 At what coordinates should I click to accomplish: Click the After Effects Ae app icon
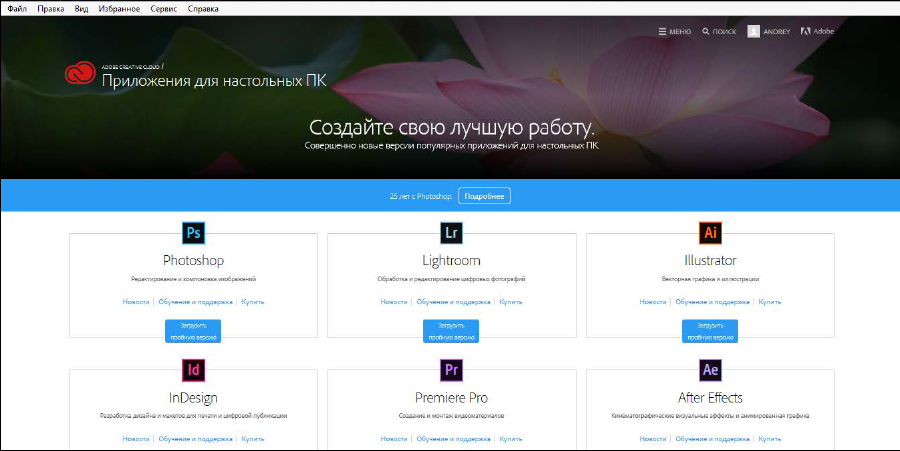[710, 370]
